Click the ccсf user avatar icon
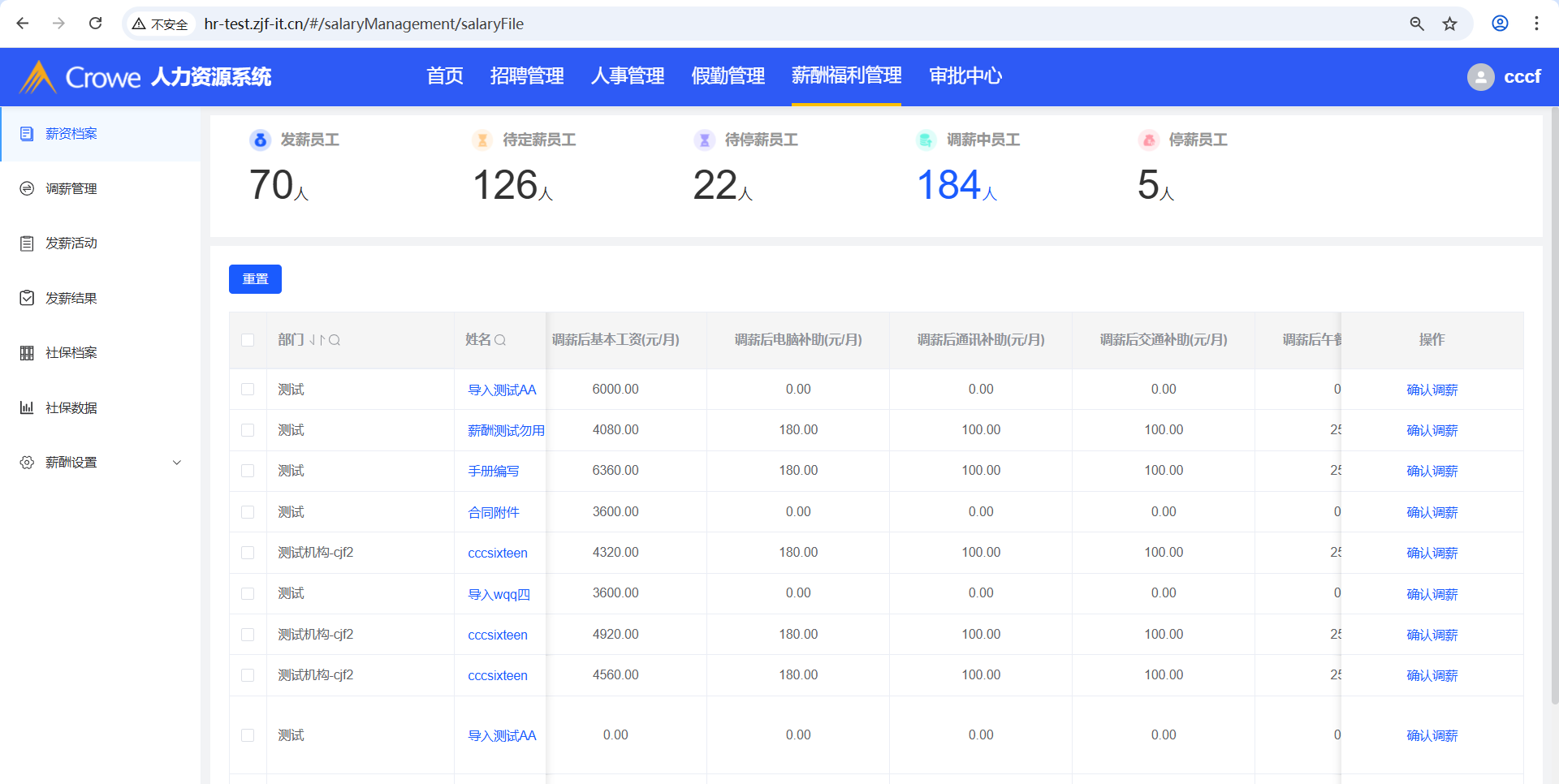1559x784 pixels. click(x=1480, y=77)
